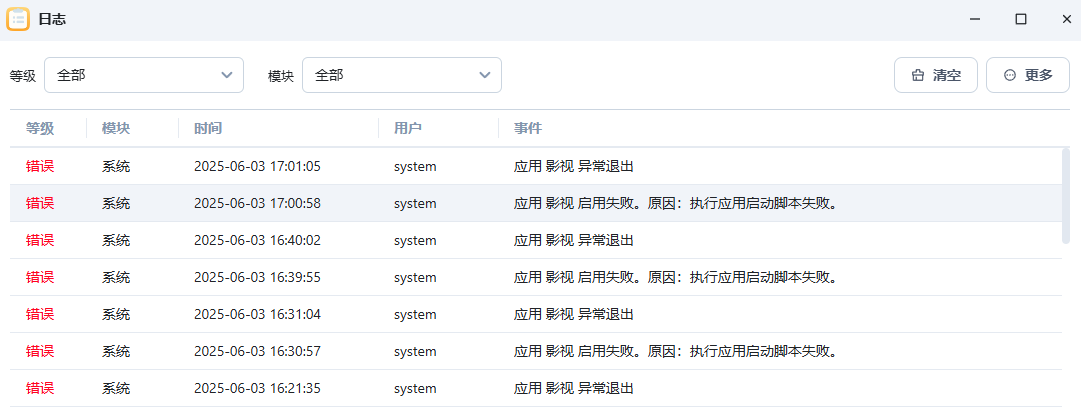Click the 等级 column header
This screenshot has width=1081, height=408.
point(40,128)
